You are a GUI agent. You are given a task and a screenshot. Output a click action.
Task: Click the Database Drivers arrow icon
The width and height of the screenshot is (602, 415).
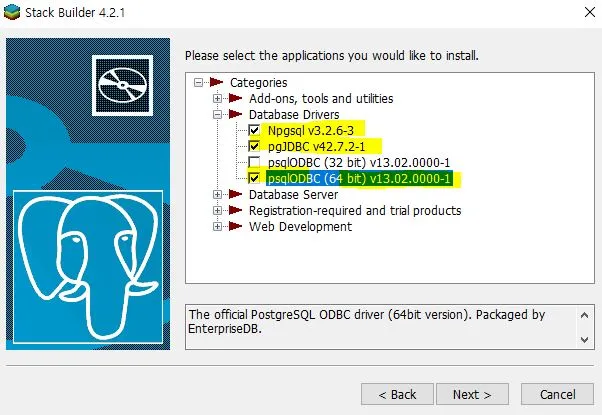[x=235, y=114]
